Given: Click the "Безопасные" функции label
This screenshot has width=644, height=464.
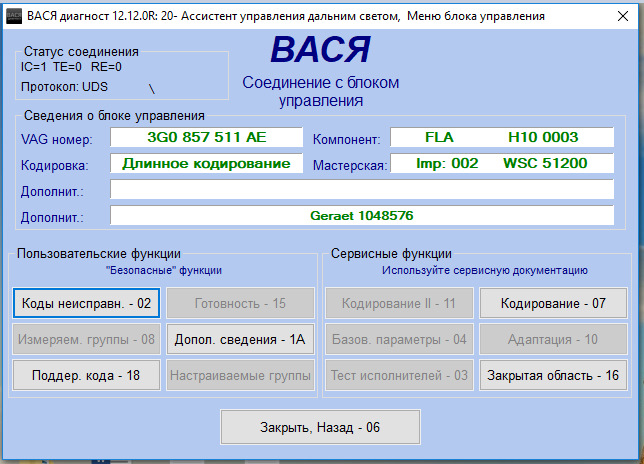Looking at the screenshot, I should pyautogui.click(x=163, y=270).
